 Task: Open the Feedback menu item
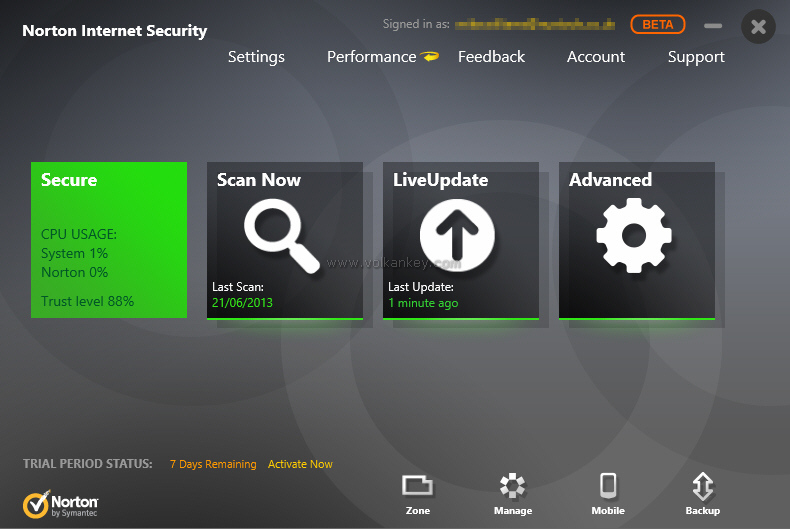point(491,57)
